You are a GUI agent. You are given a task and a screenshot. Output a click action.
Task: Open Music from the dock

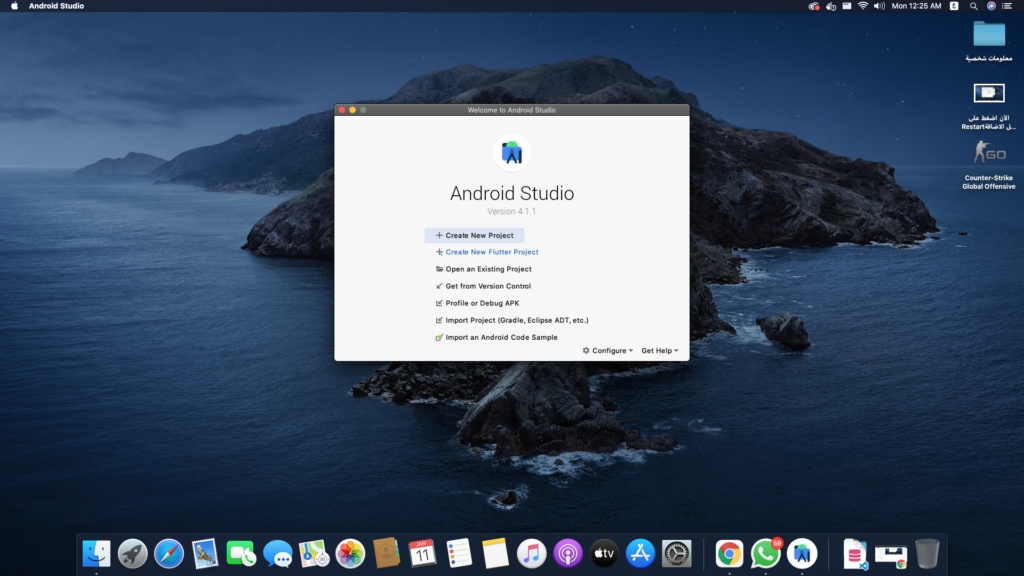pyautogui.click(x=532, y=554)
